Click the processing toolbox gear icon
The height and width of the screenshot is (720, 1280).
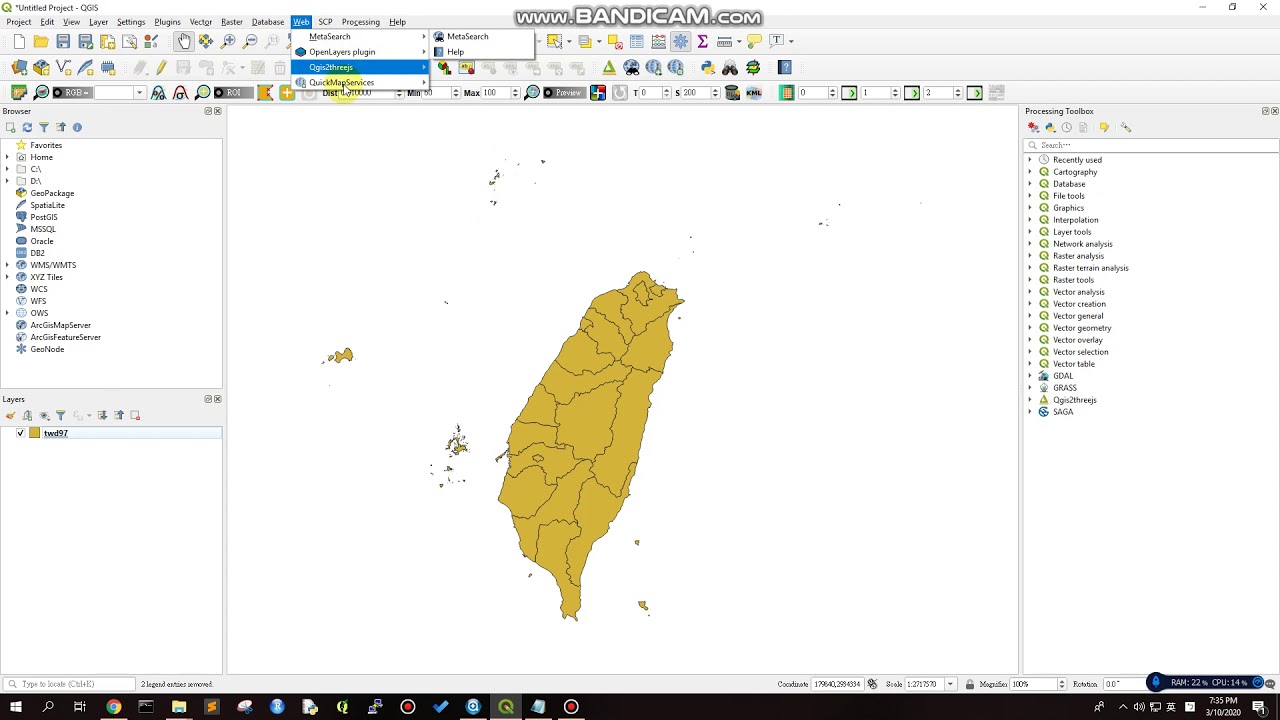pyautogui.click(x=681, y=41)
